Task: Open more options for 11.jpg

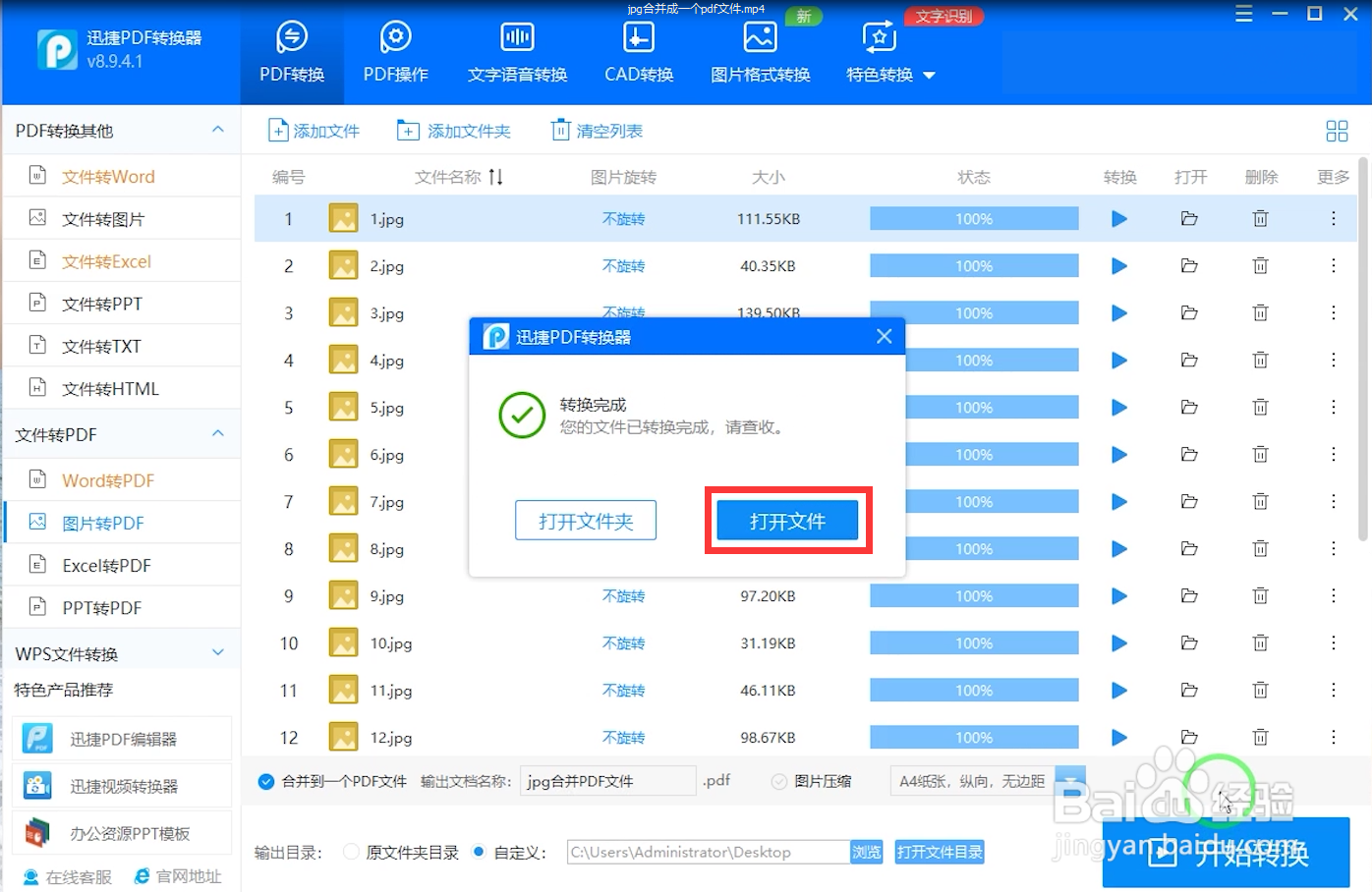Action: [1333, 691]
